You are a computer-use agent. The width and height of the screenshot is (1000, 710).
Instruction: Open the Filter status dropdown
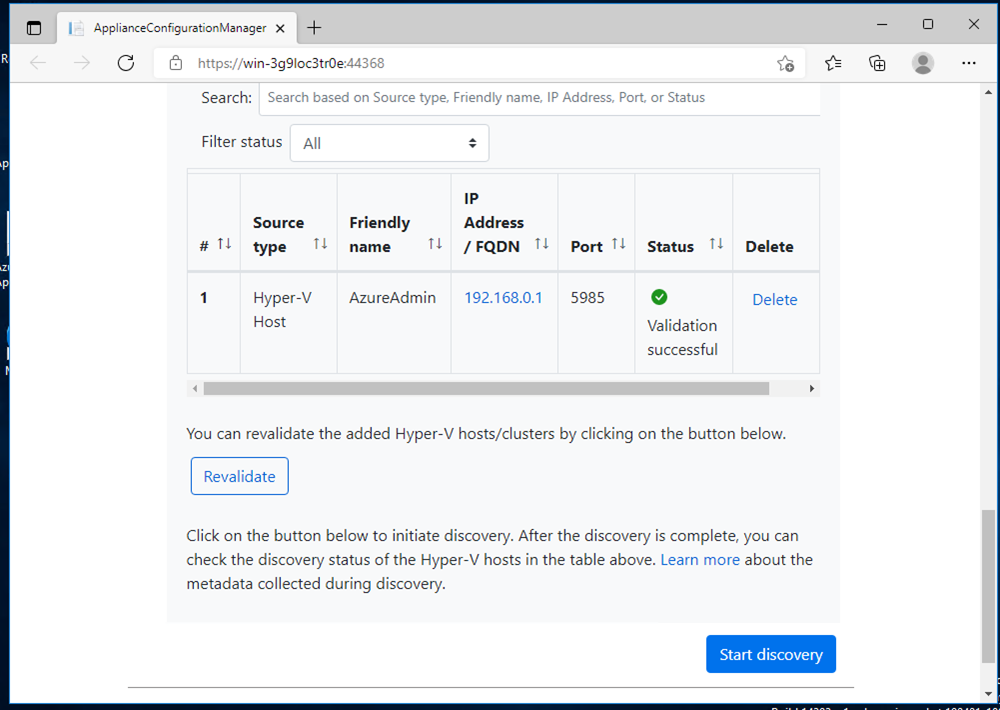[x=389, y=142]
